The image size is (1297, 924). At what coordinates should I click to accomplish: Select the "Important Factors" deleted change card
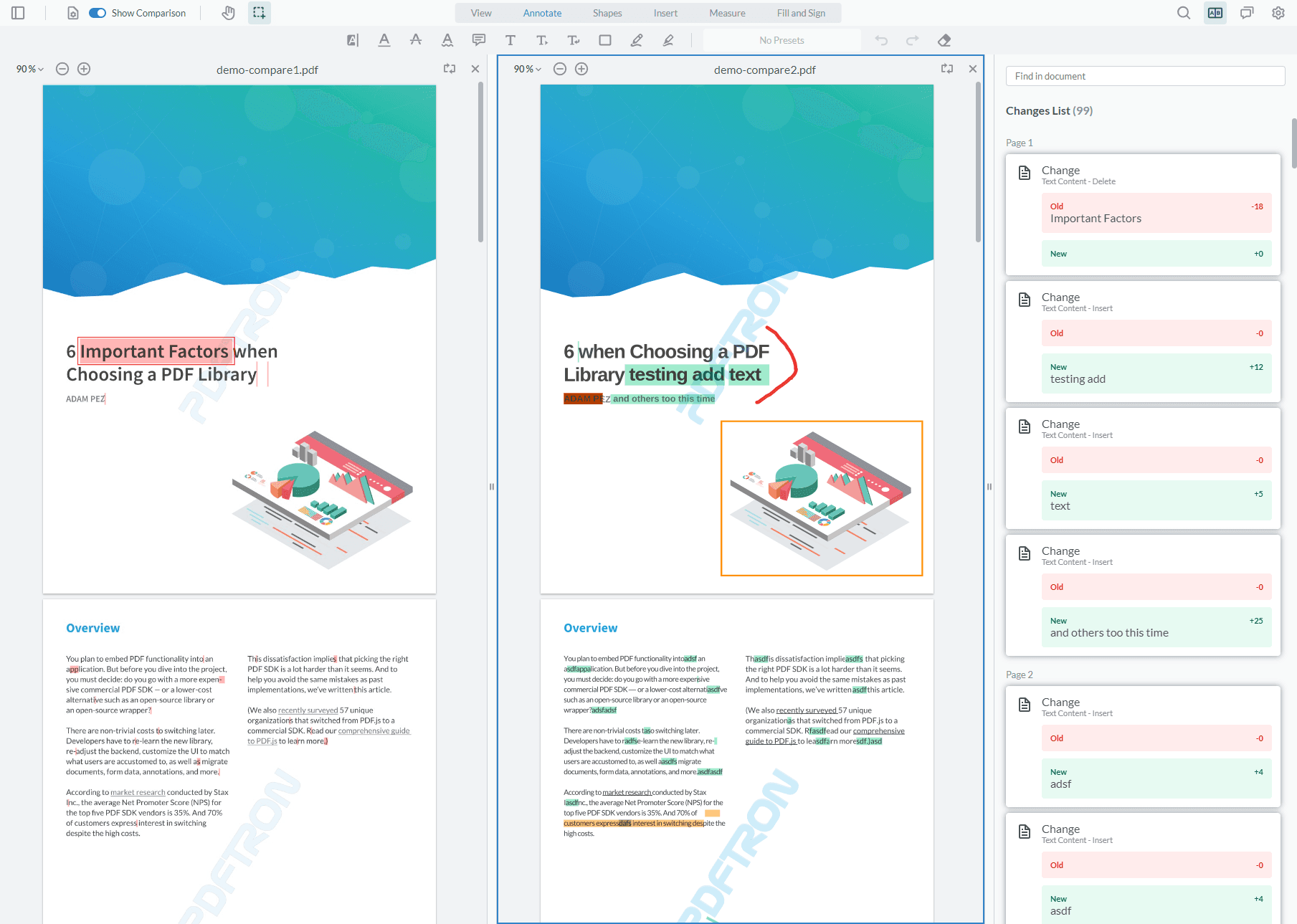coord(1143,214)
